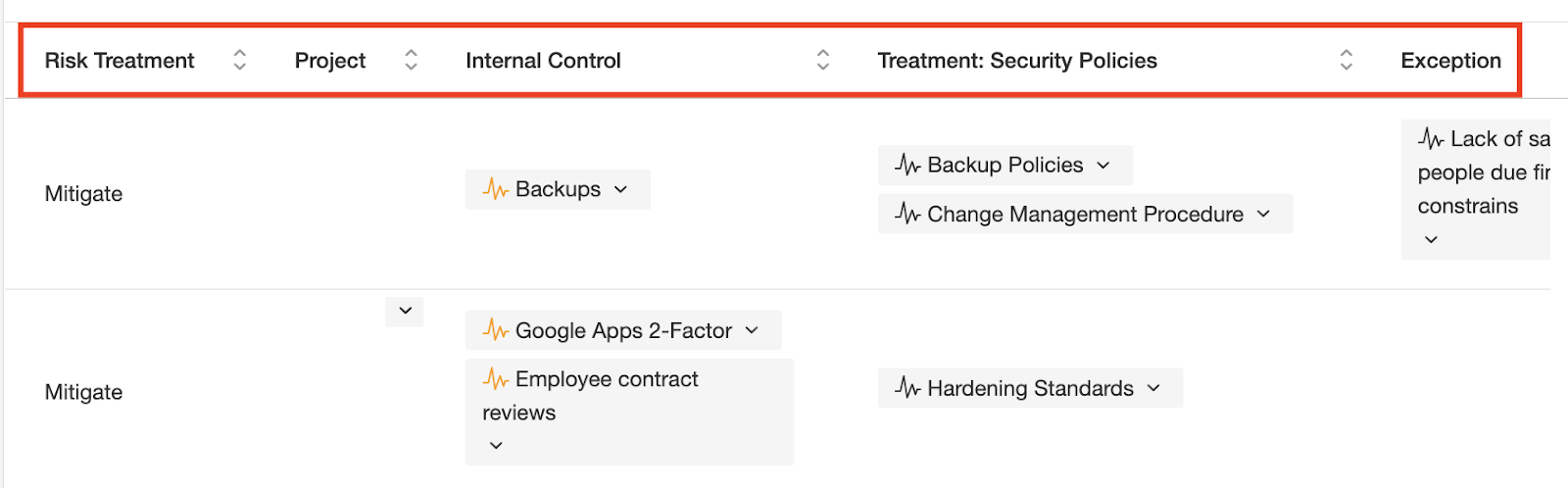Screen dimensions: 1568x488
Task: Click the Google Apps 2-Factor pulse icon
Action: coord(495,331)
